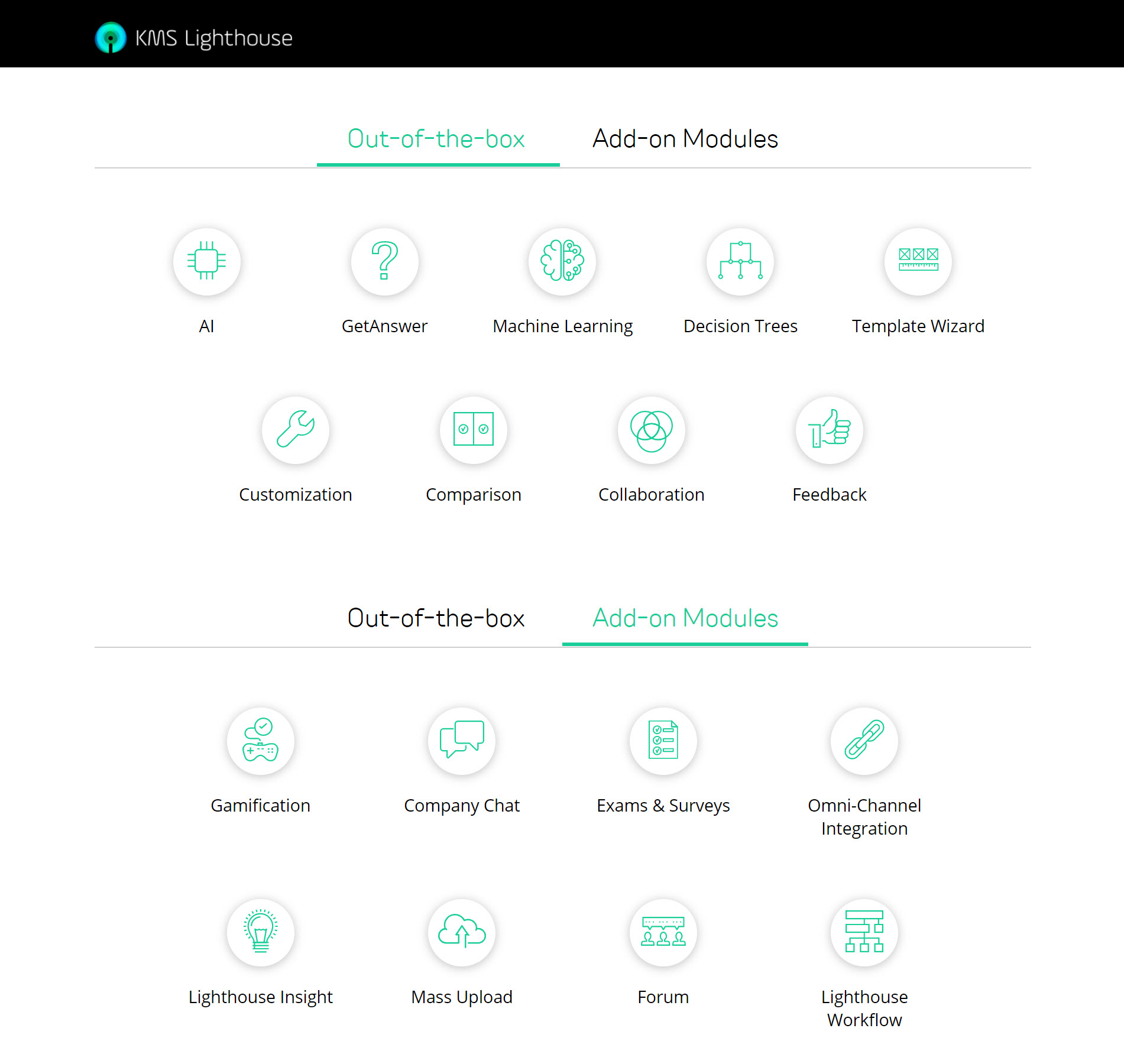Select the Customization wrench icon
This screenshot has height=1064, width=1124.
coord(296,430)
